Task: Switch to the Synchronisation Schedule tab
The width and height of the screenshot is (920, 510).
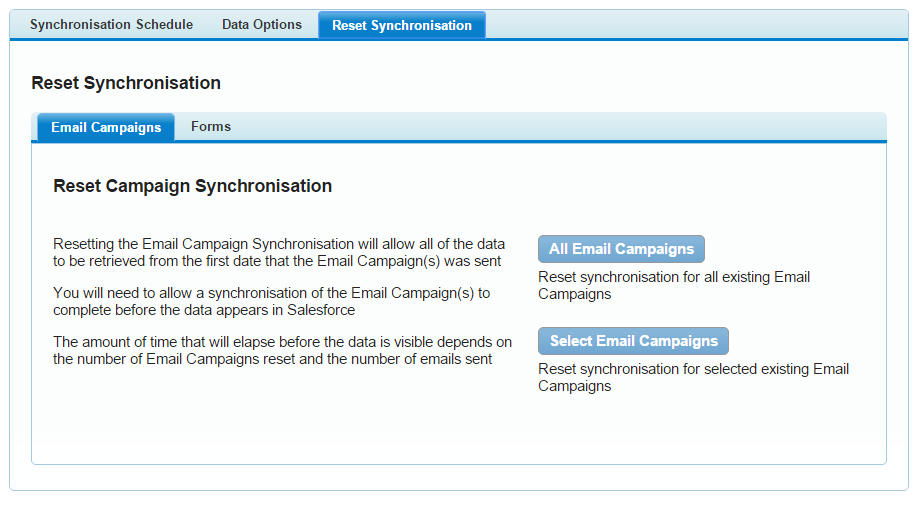Action: 111,25
